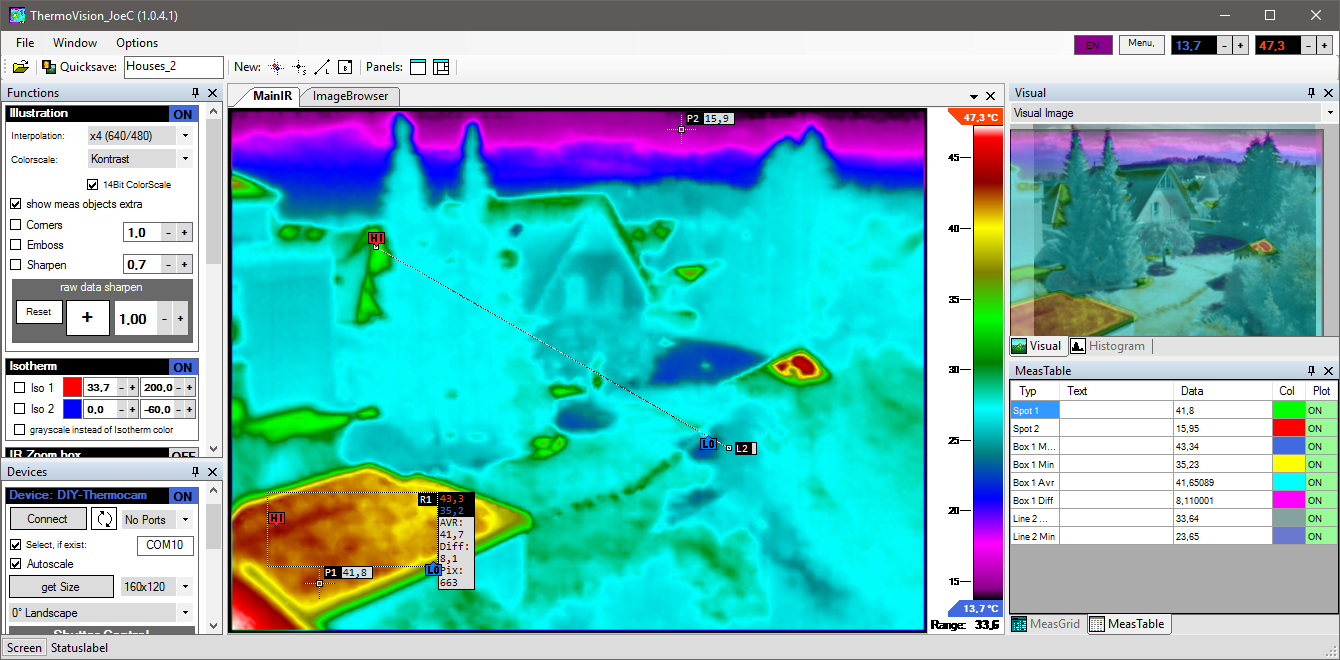Viewport: 1340px width, 660px height.
Task: Click the open file folder icon
Action: 20,67
